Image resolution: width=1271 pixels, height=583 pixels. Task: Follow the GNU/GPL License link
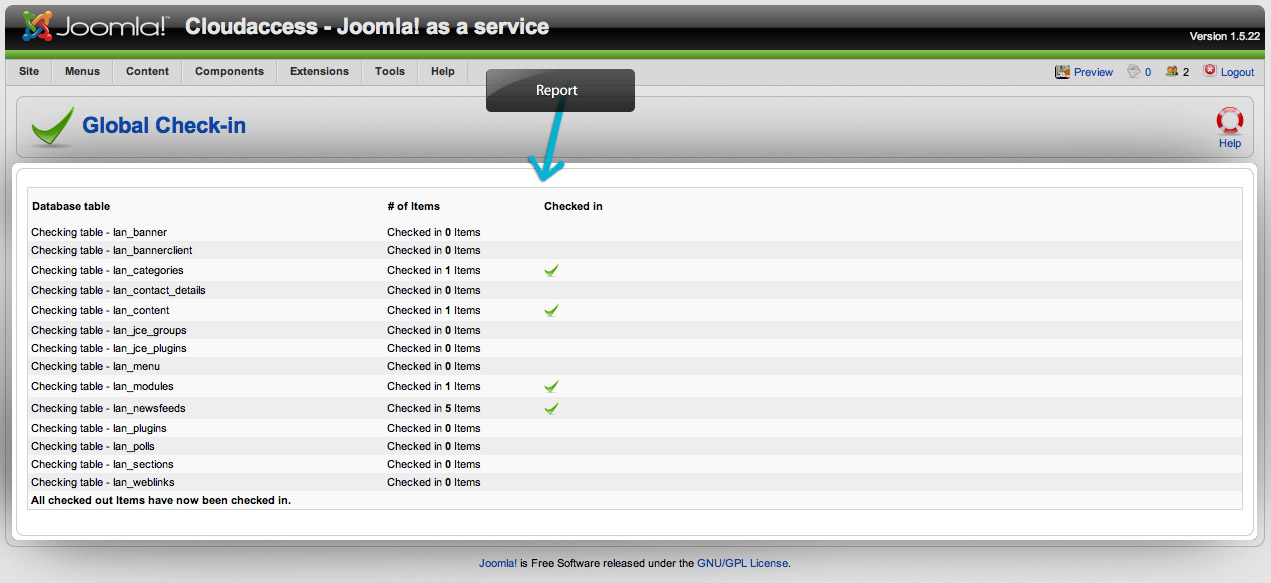(743, 563)
